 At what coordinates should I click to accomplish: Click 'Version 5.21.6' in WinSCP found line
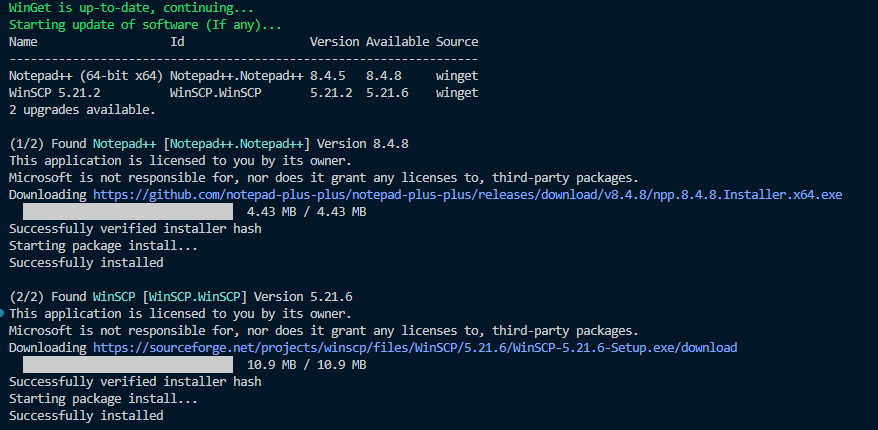(x=303, y=297)
